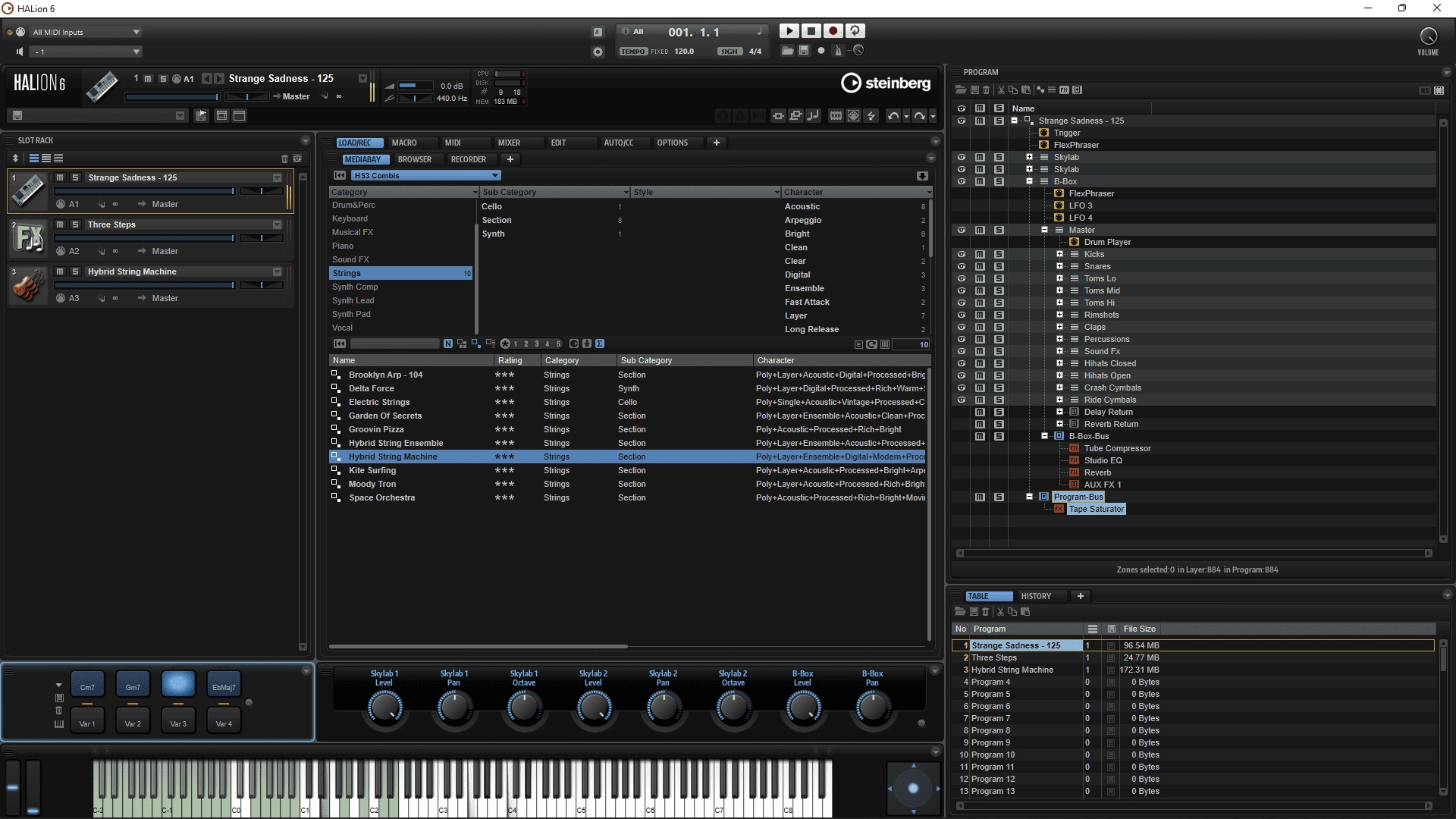This screenshot has height=819, width=1456.
Task: Expand the first Skylab layer node
Action: pyautogui.click(x=1029, y=157)
